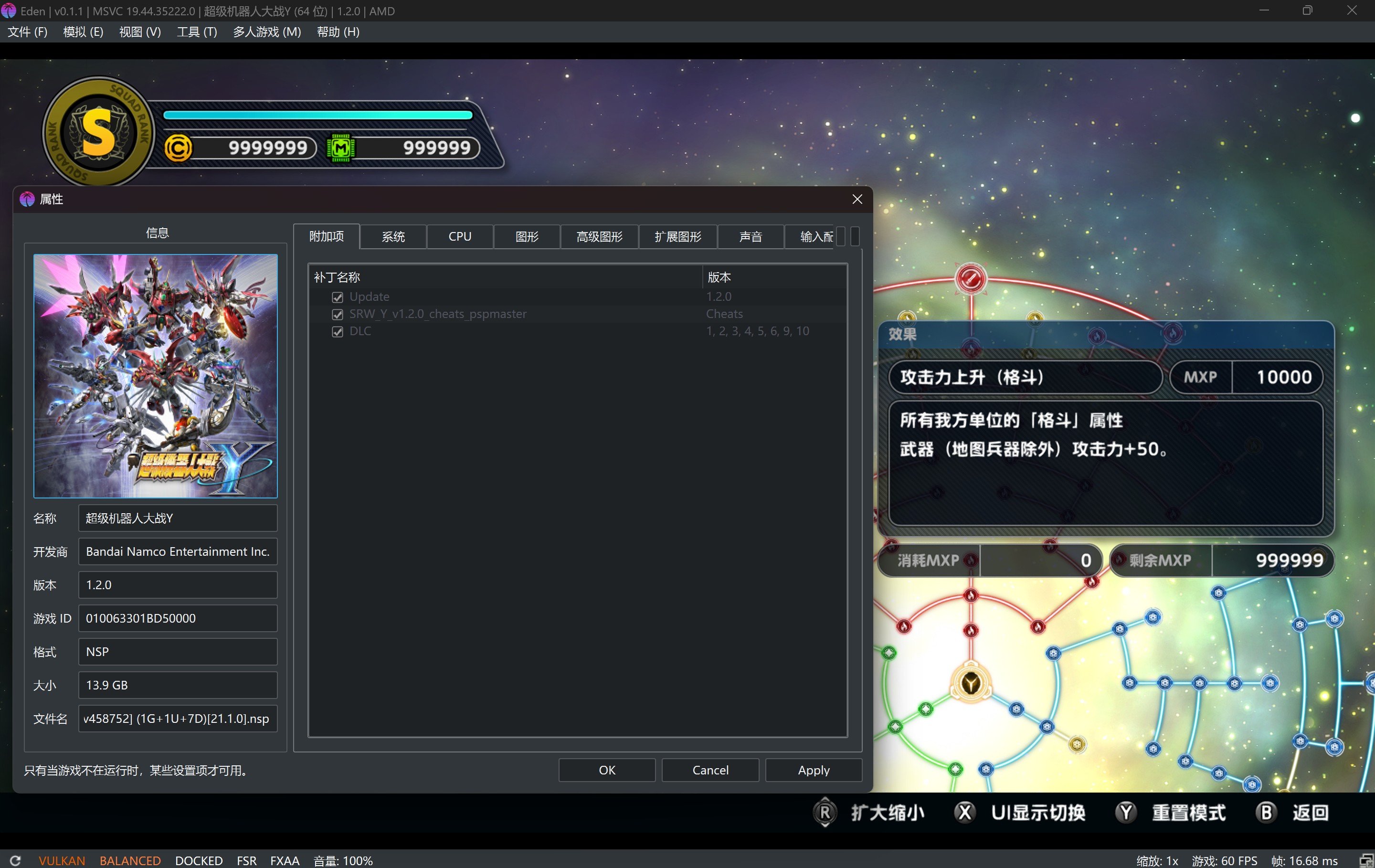The height and width of the screenshot is (868, 1375).
Task: Switch to the 附加项 tab
Action: 327,236
